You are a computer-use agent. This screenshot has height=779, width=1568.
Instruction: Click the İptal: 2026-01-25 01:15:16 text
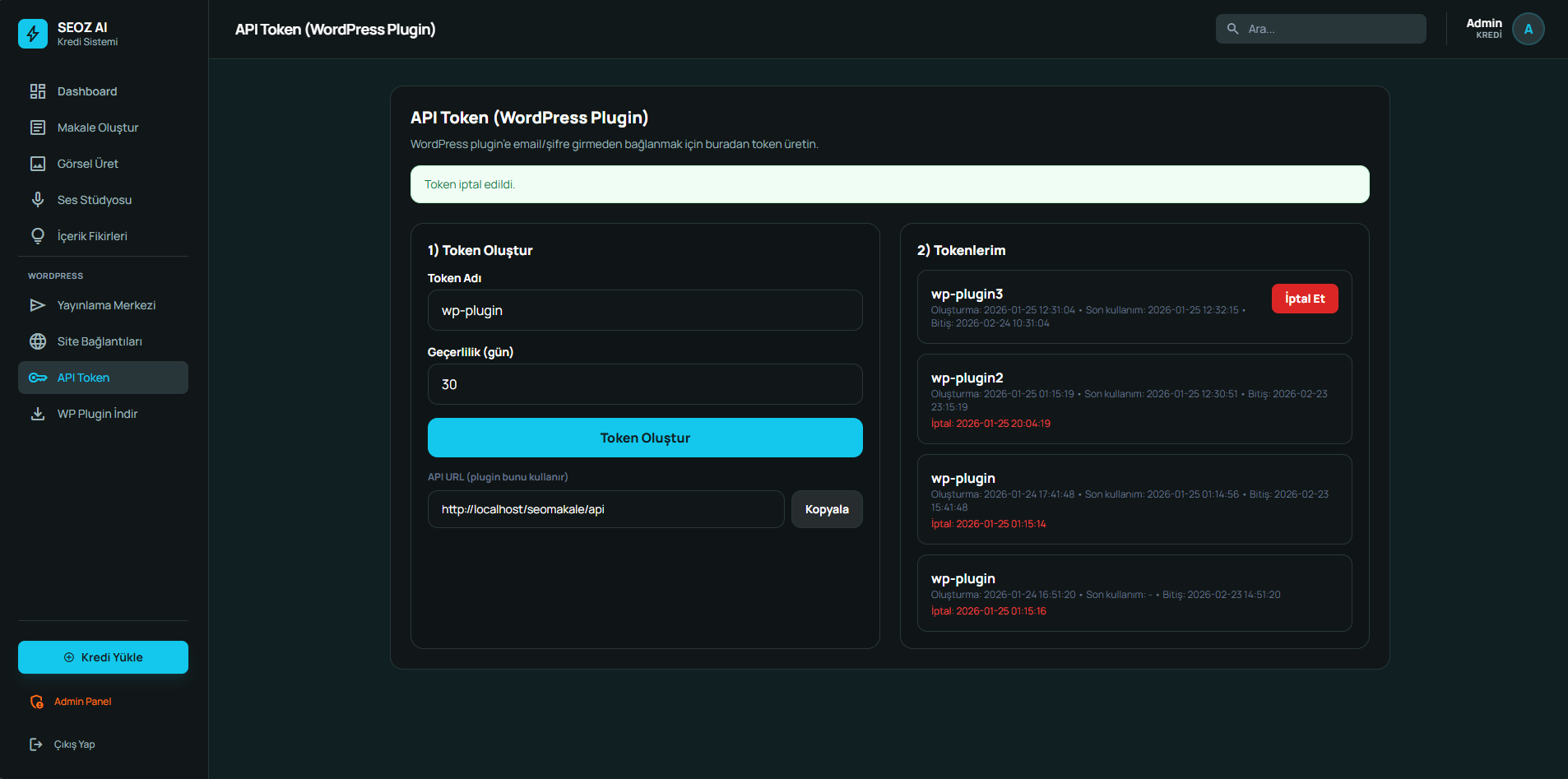click(x=989, y=611)
